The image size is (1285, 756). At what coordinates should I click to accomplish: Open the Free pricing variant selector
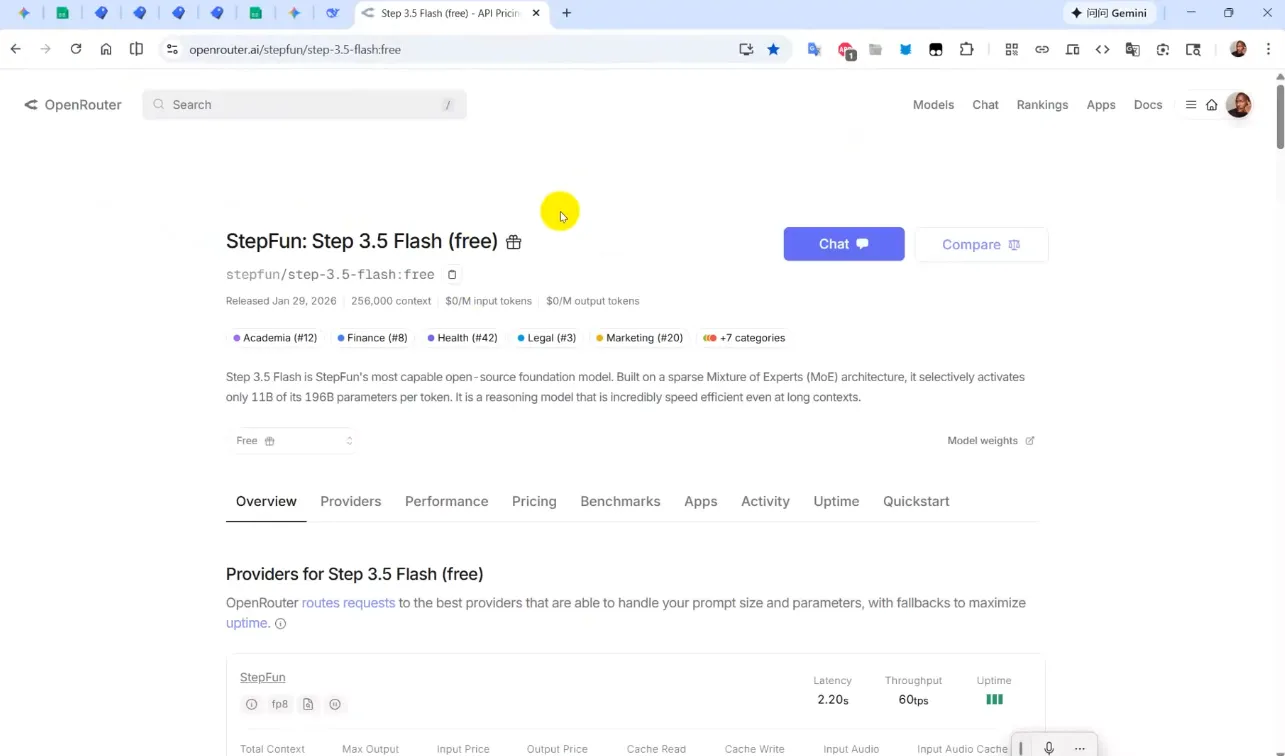(x=292, y=440)
